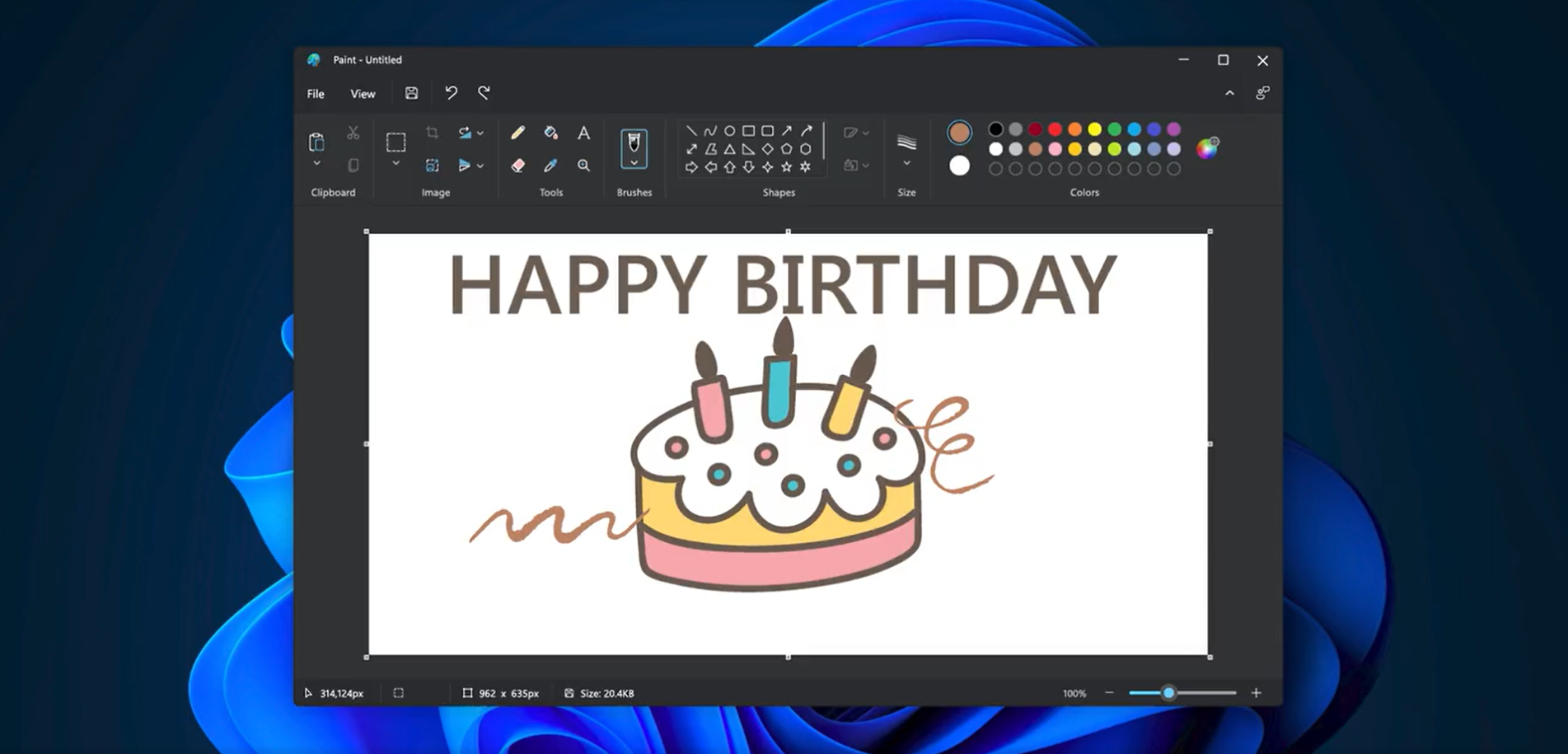The height and width of the screenshot is (754, 1568).
Task: Expand the Brushes dropdown chevron
Action: [x=634, y=162]
